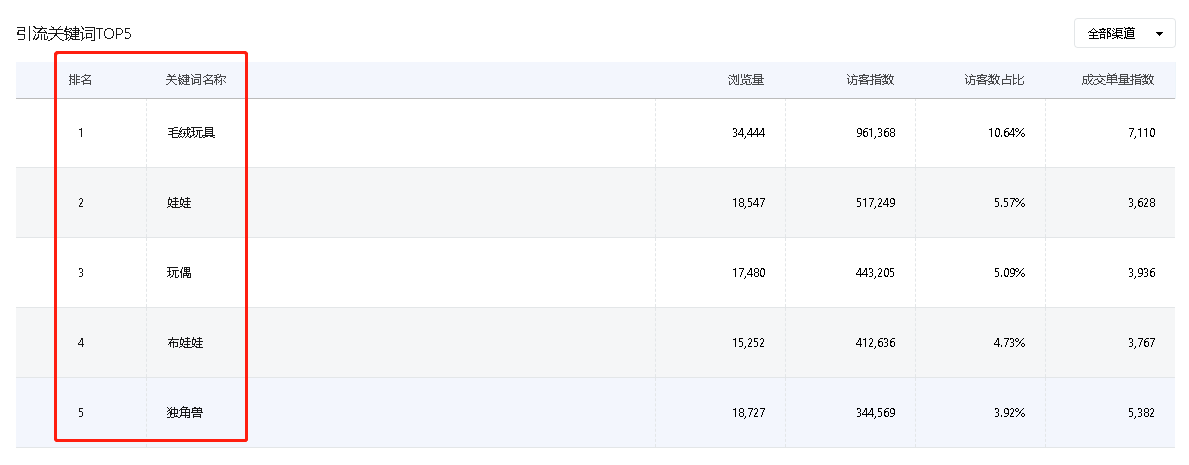Screen dimensions: 1189x465
Task: Click rank number 5 in the table
Action: pos(80,413)
